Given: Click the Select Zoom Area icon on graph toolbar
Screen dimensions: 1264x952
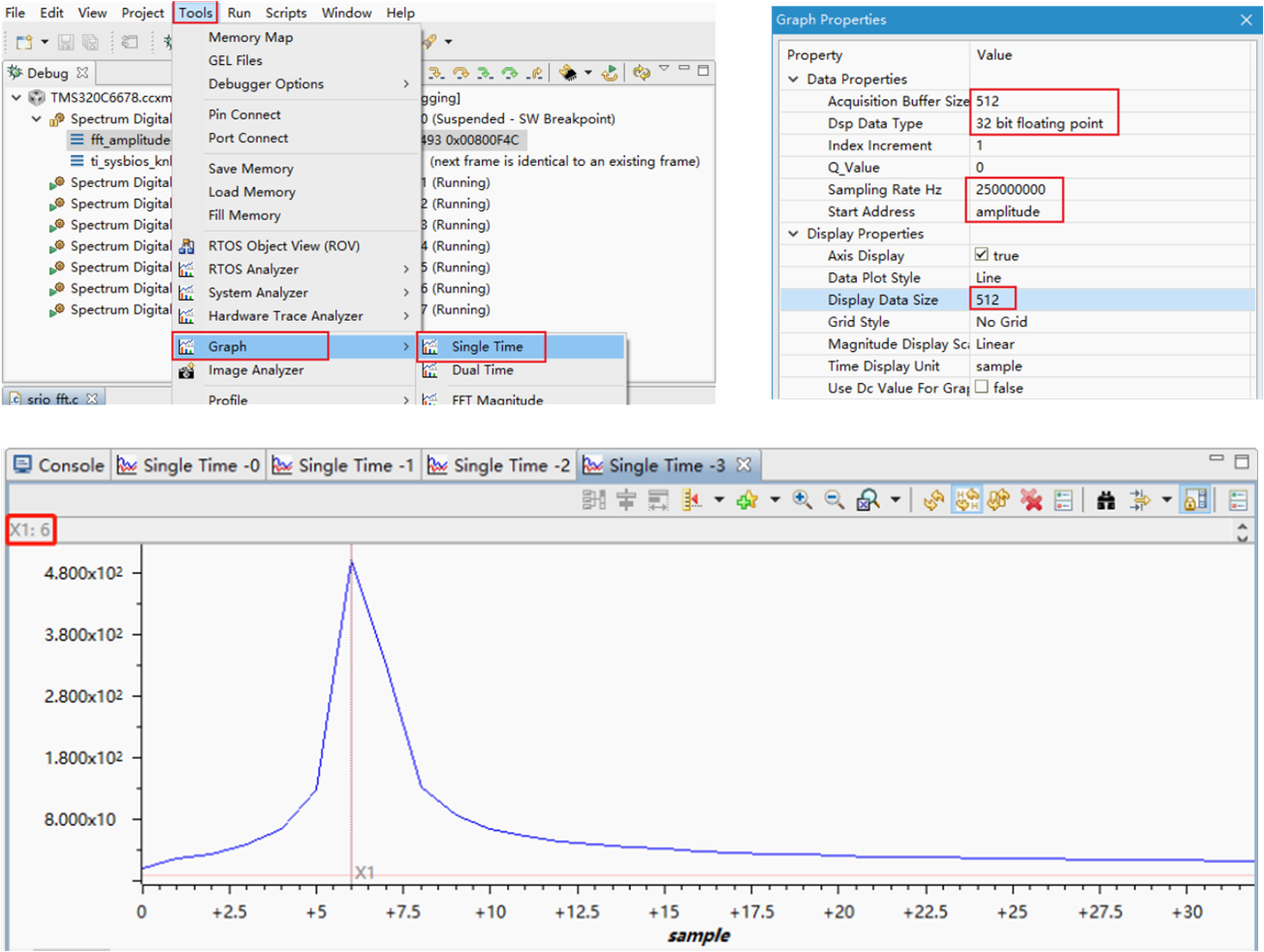Looking at the screenshot, I should tap(869, 499).
